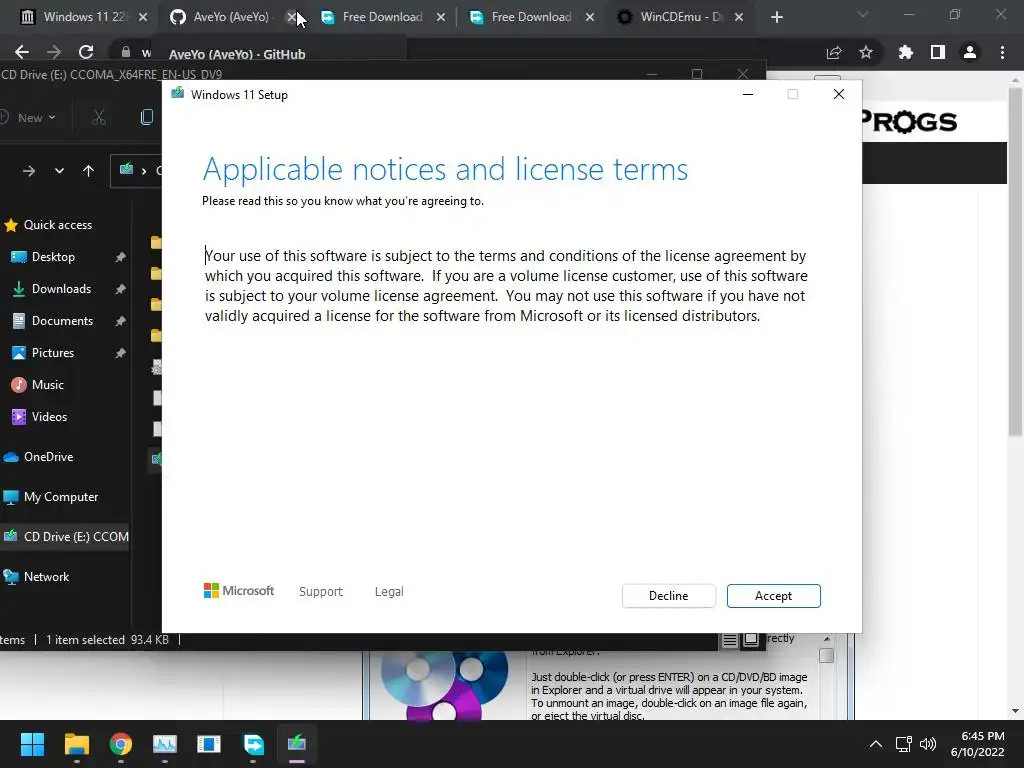Switch to the WinCDEmu tab

coord(681,17)
